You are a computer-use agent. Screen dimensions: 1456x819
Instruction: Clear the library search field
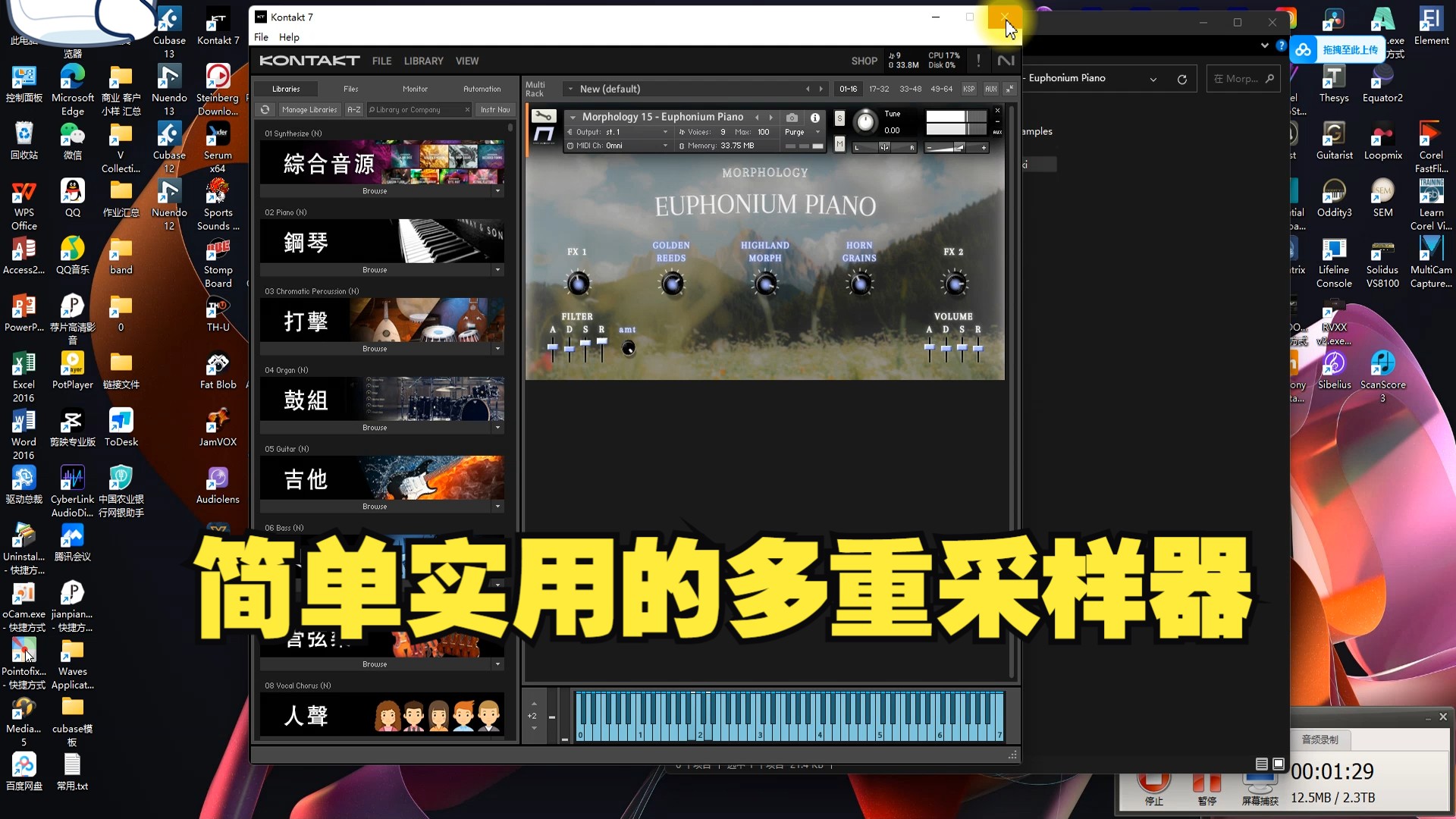tap(467, 110)
